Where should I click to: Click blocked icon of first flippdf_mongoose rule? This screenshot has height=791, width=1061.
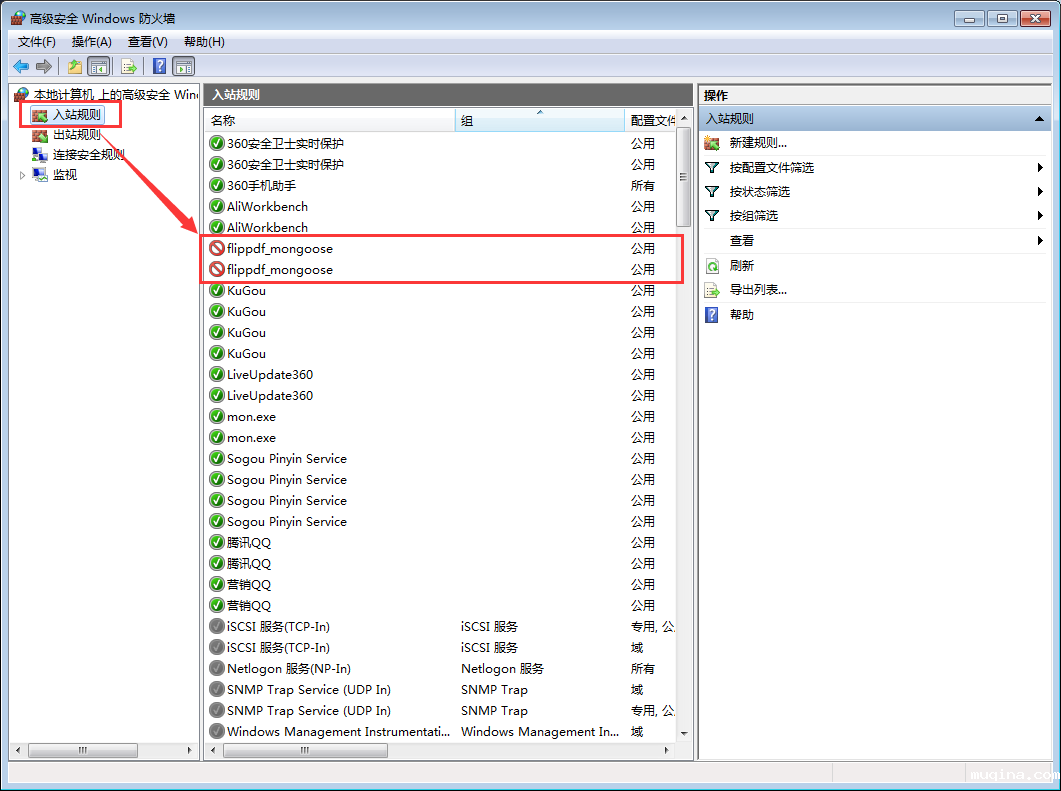(217, 248)
